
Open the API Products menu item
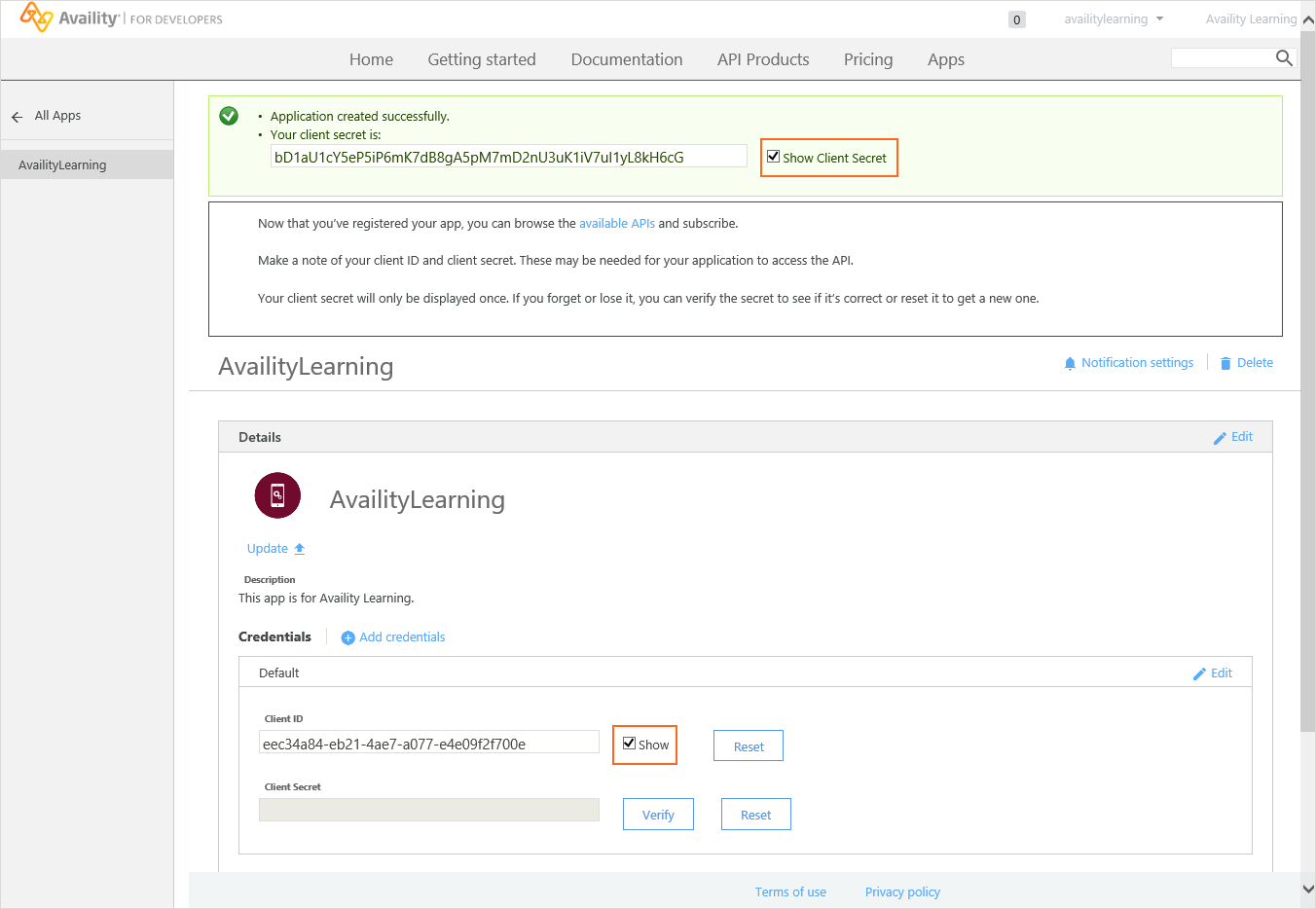(763, 59)
